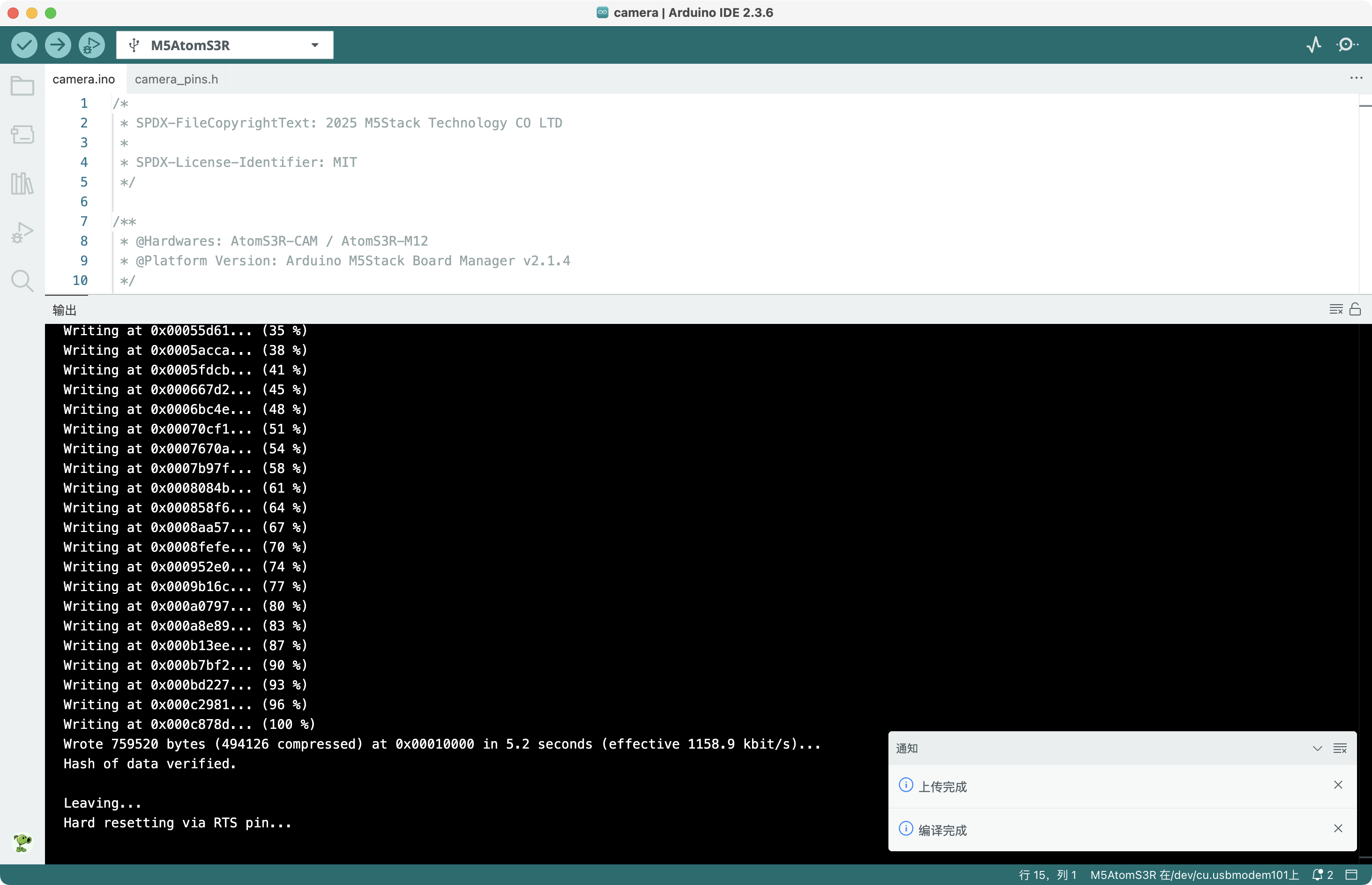
Task: Switch to the camera_pins.h tab
Action: (x=176, y=79)
